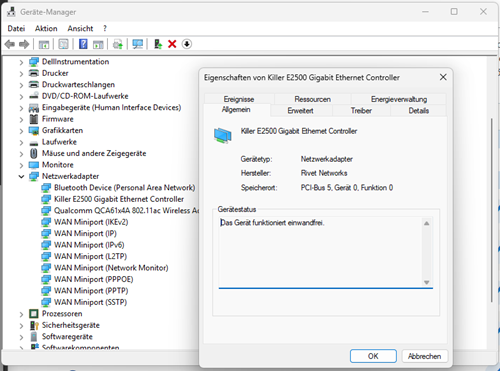Open the Properties toolbar icon
Viewport: 500px width, 371px height.
63,44
